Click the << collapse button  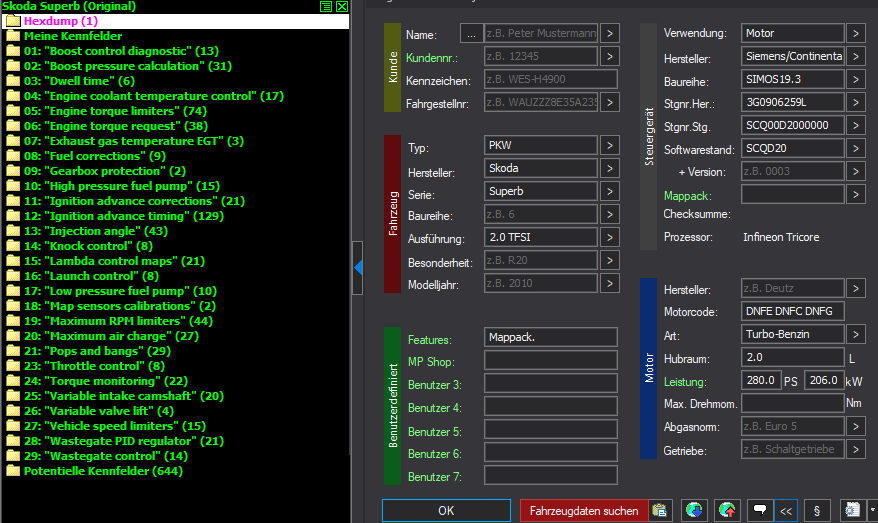[786, 511]
